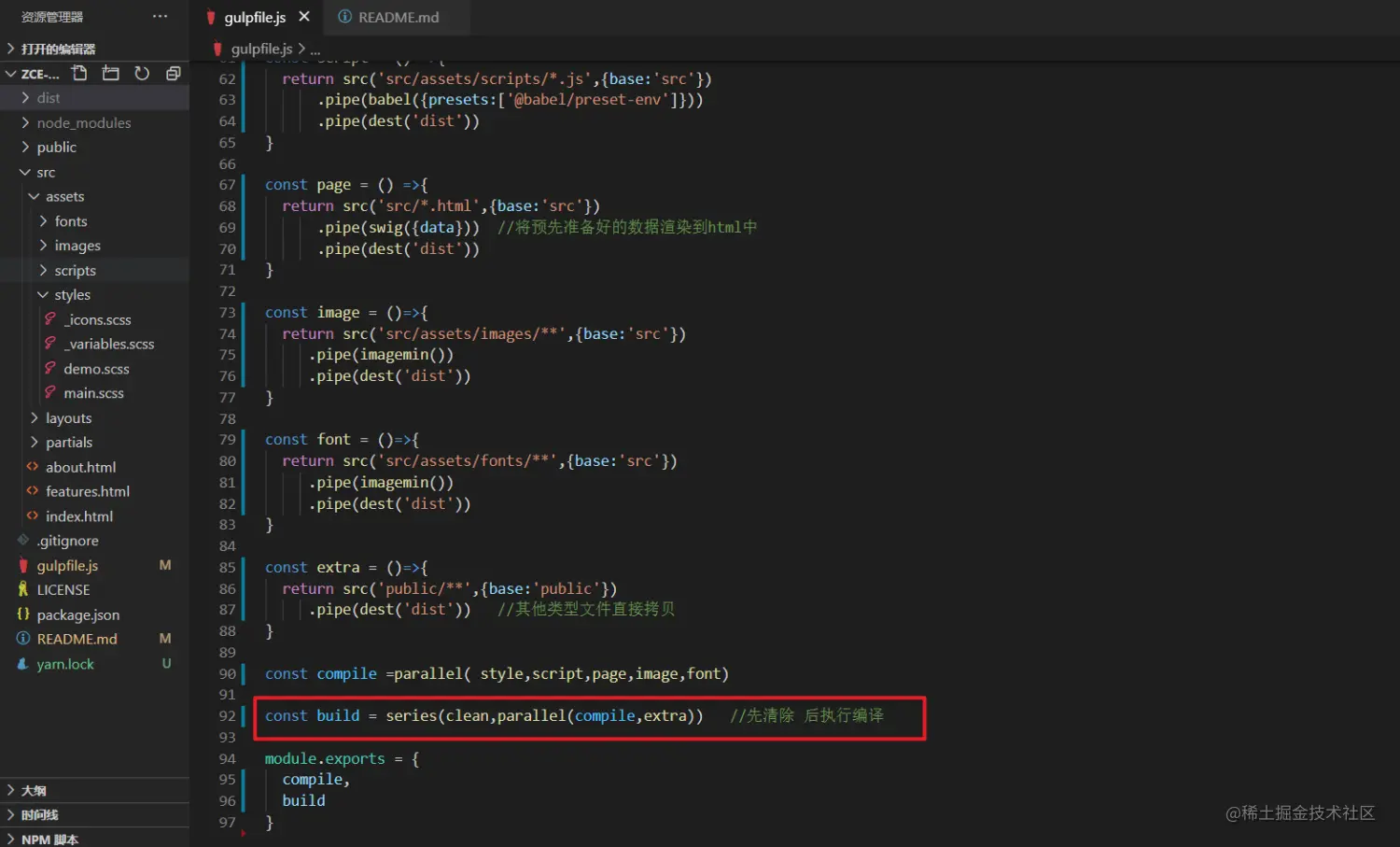Click 'extra' constant name on line 85
The width and height of the screenshot is (1400, 847).
[x=338, y=567]
